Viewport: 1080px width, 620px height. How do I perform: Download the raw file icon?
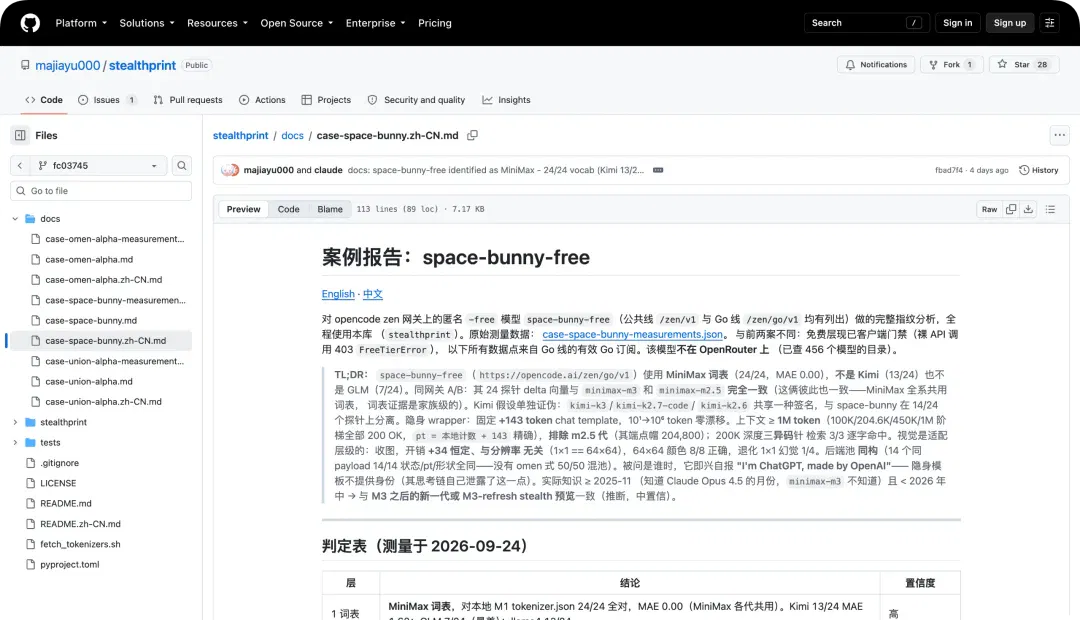1028,209
